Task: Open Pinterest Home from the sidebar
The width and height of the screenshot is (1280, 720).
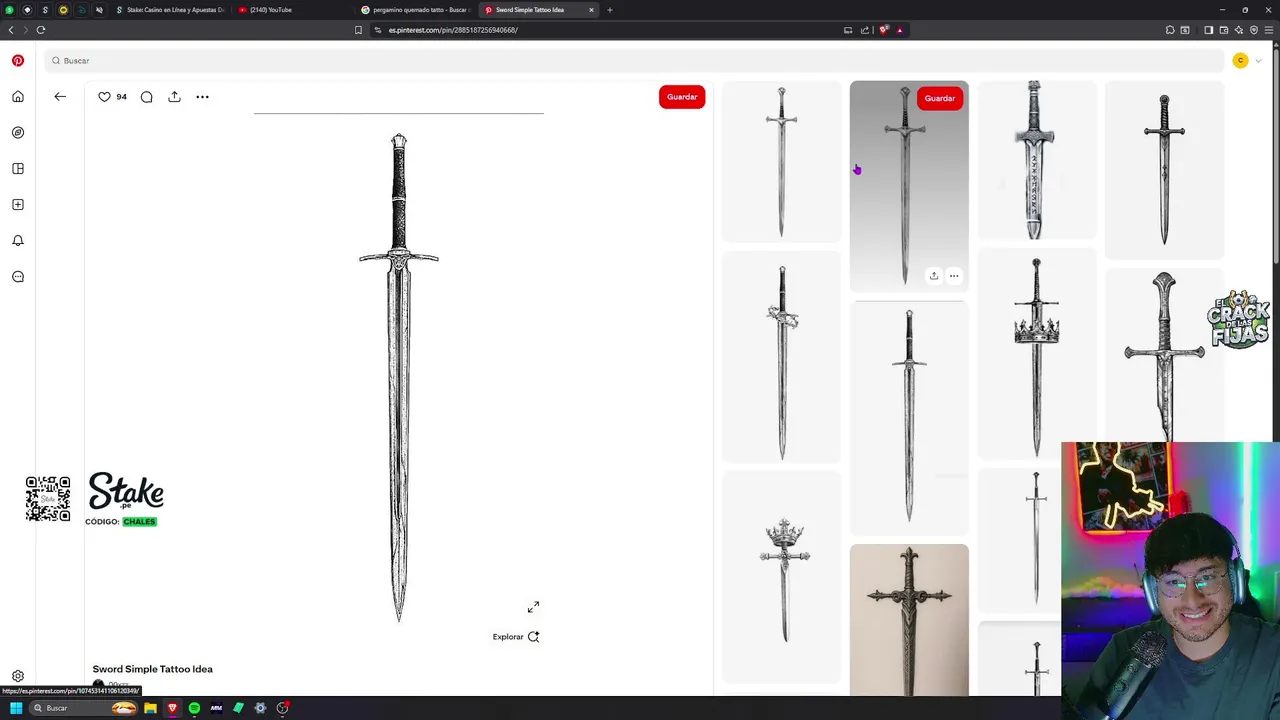Action: tap(18, 97)
